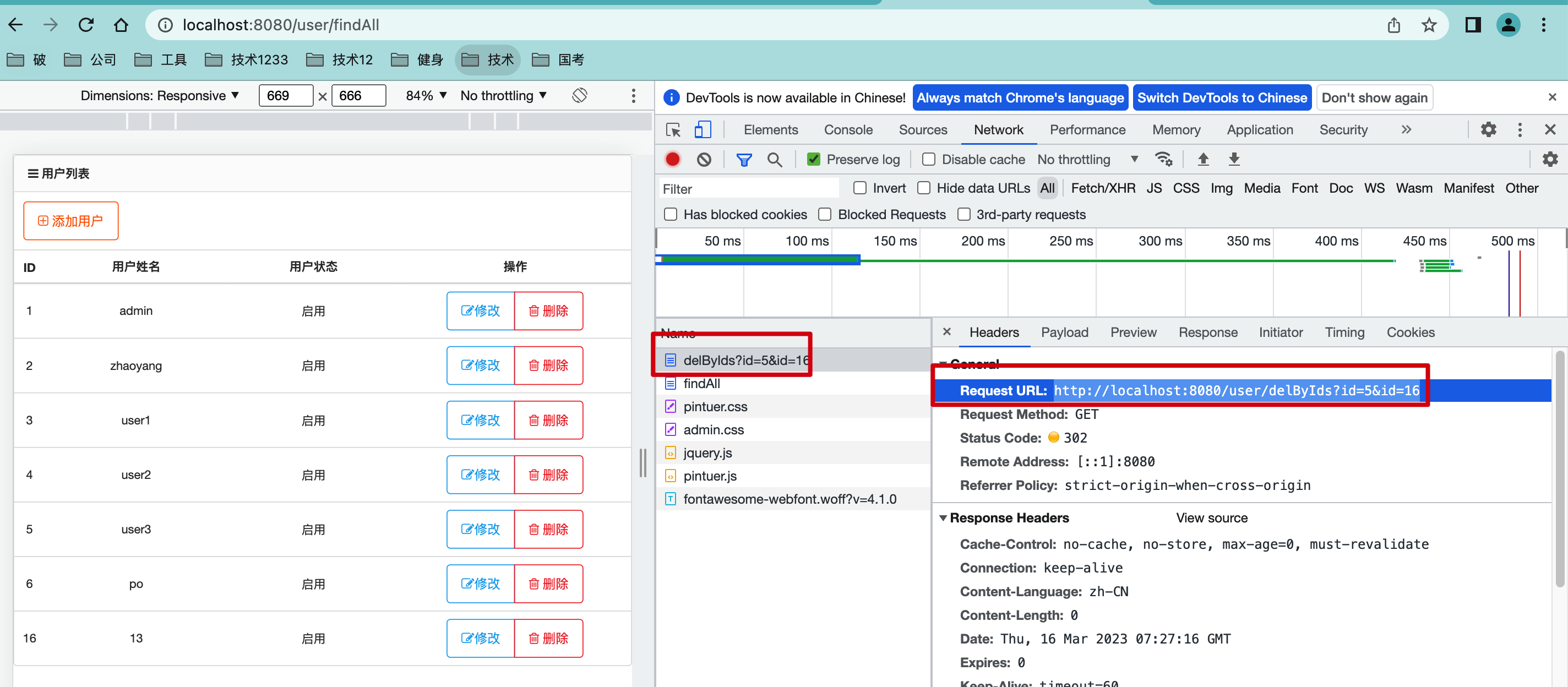Open network search magnifier icon
The height and width of the screenshot is (687, 1568).
click(x=774, y=160)
